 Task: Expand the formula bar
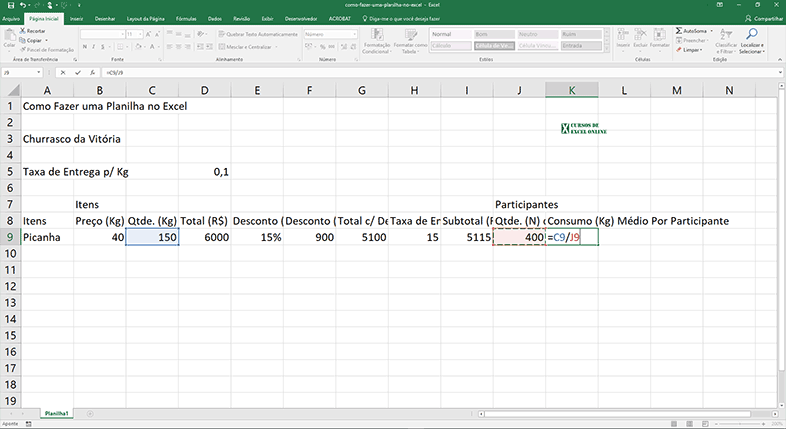click(780, 73)
